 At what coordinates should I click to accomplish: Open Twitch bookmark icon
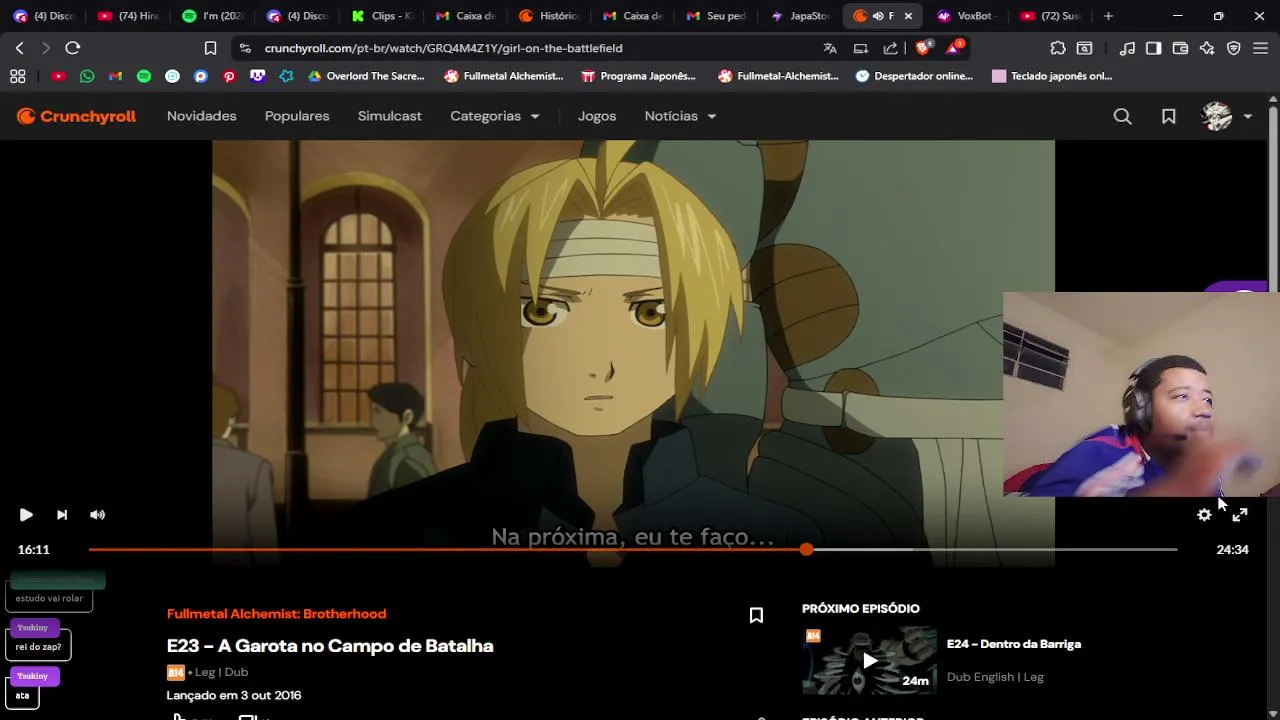pyautogui.click(x=258, y=76)
